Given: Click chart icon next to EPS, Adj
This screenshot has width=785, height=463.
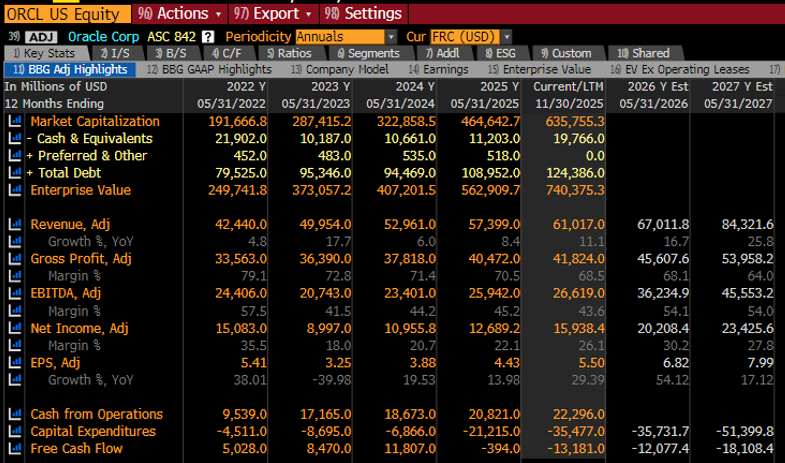Looking at the screenshot, I should pos(14,362).
